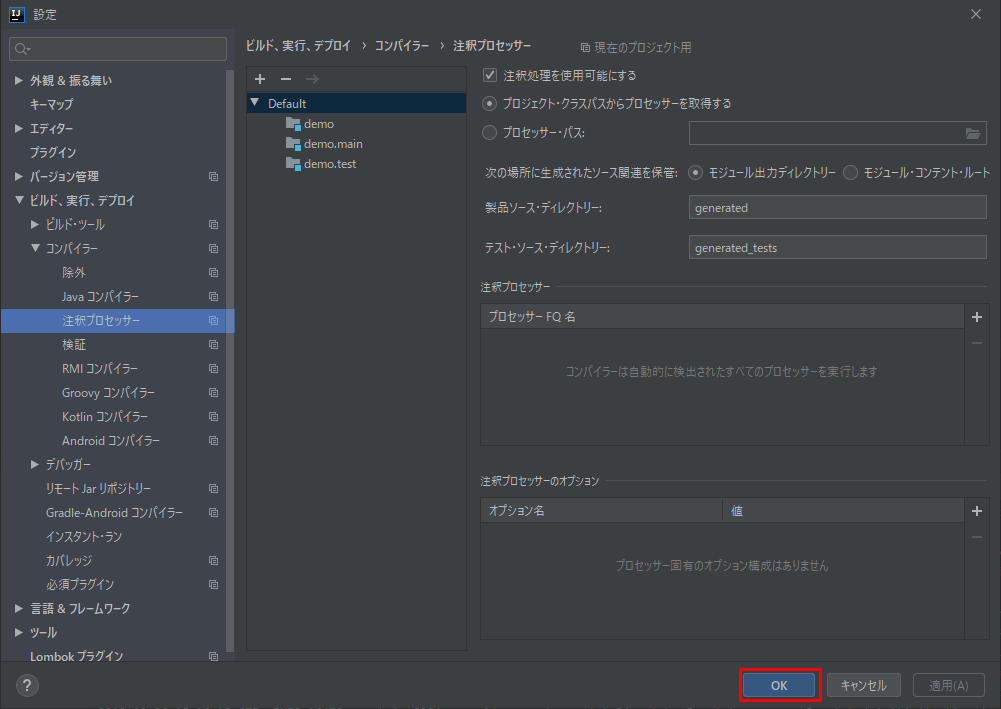The height and width of the screenshot is (709, 1001).
Task: Click the settings search box
Action: pos(118,49)
